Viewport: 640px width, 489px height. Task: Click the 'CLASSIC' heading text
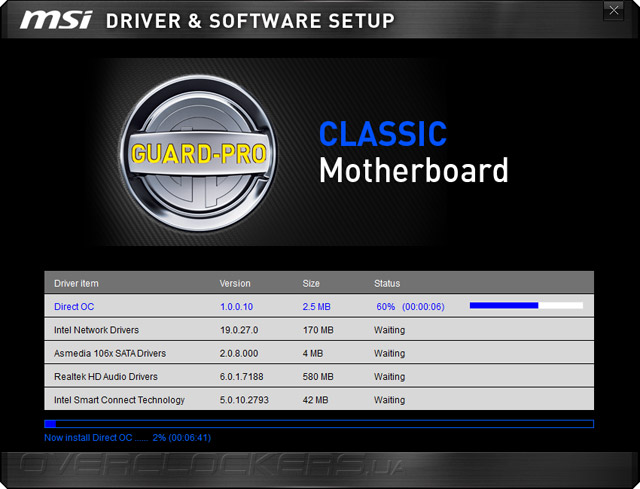(x=383, y=133)
